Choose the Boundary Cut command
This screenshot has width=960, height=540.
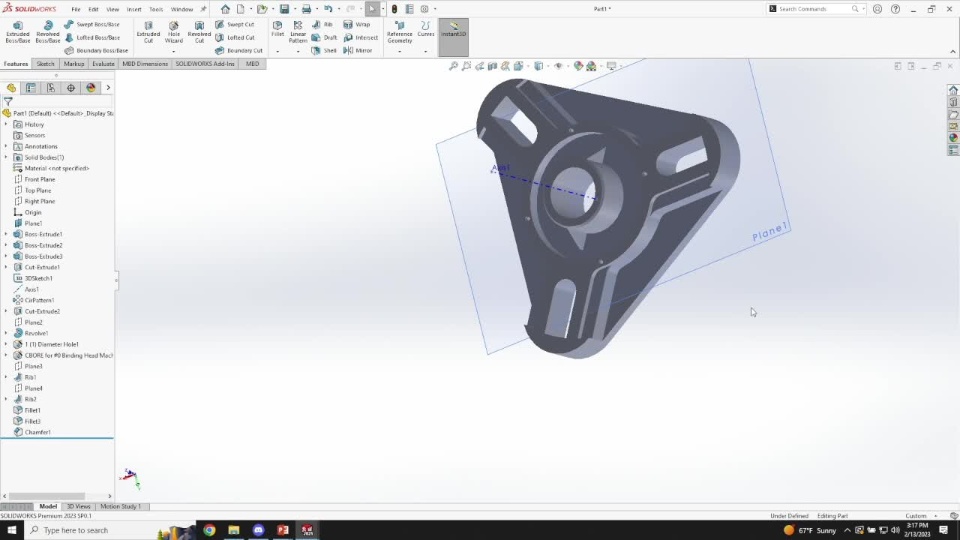(x=239, y=51)
